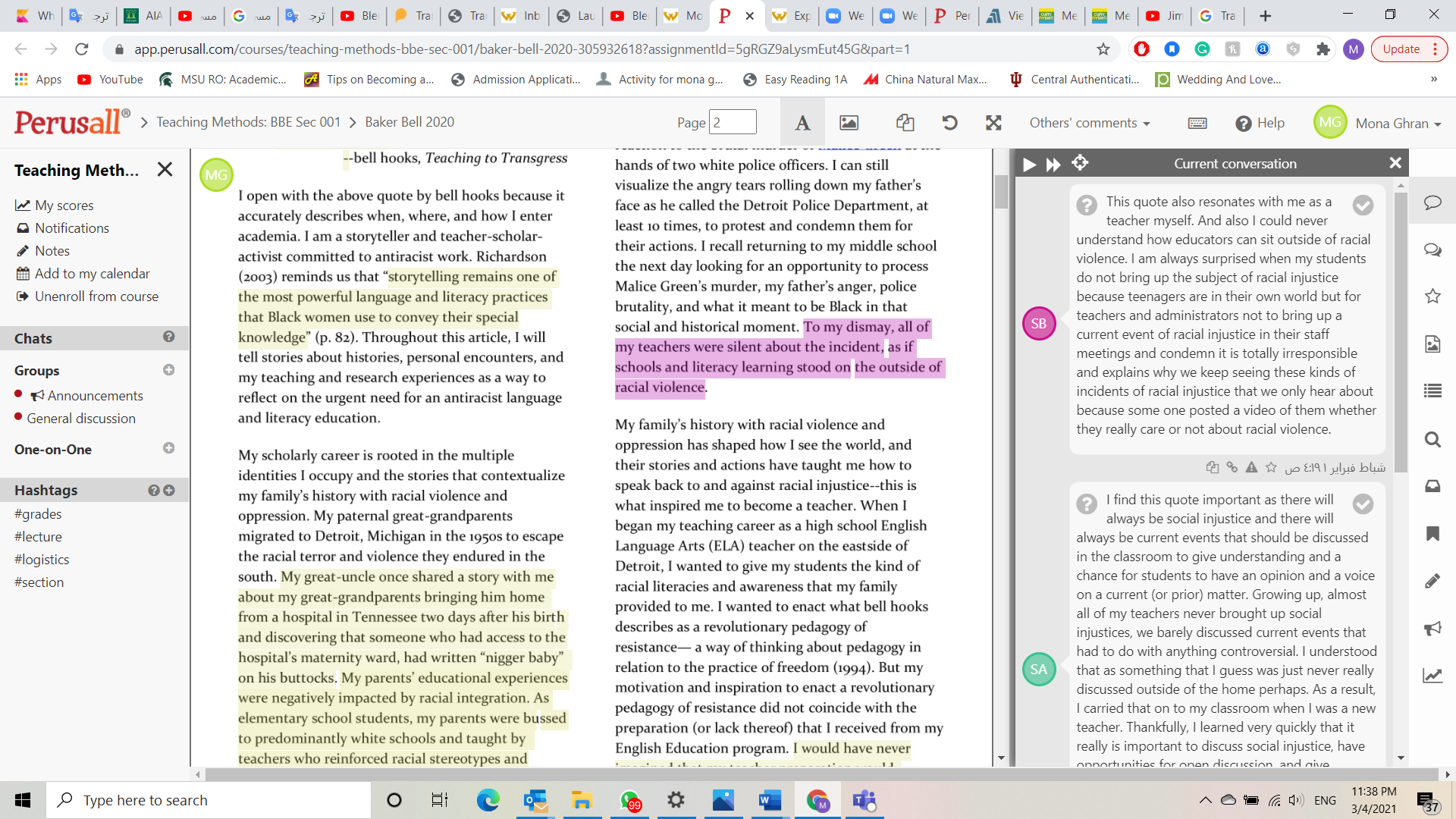Click the pink highlighted passage about silent teachers

point(779,357)
